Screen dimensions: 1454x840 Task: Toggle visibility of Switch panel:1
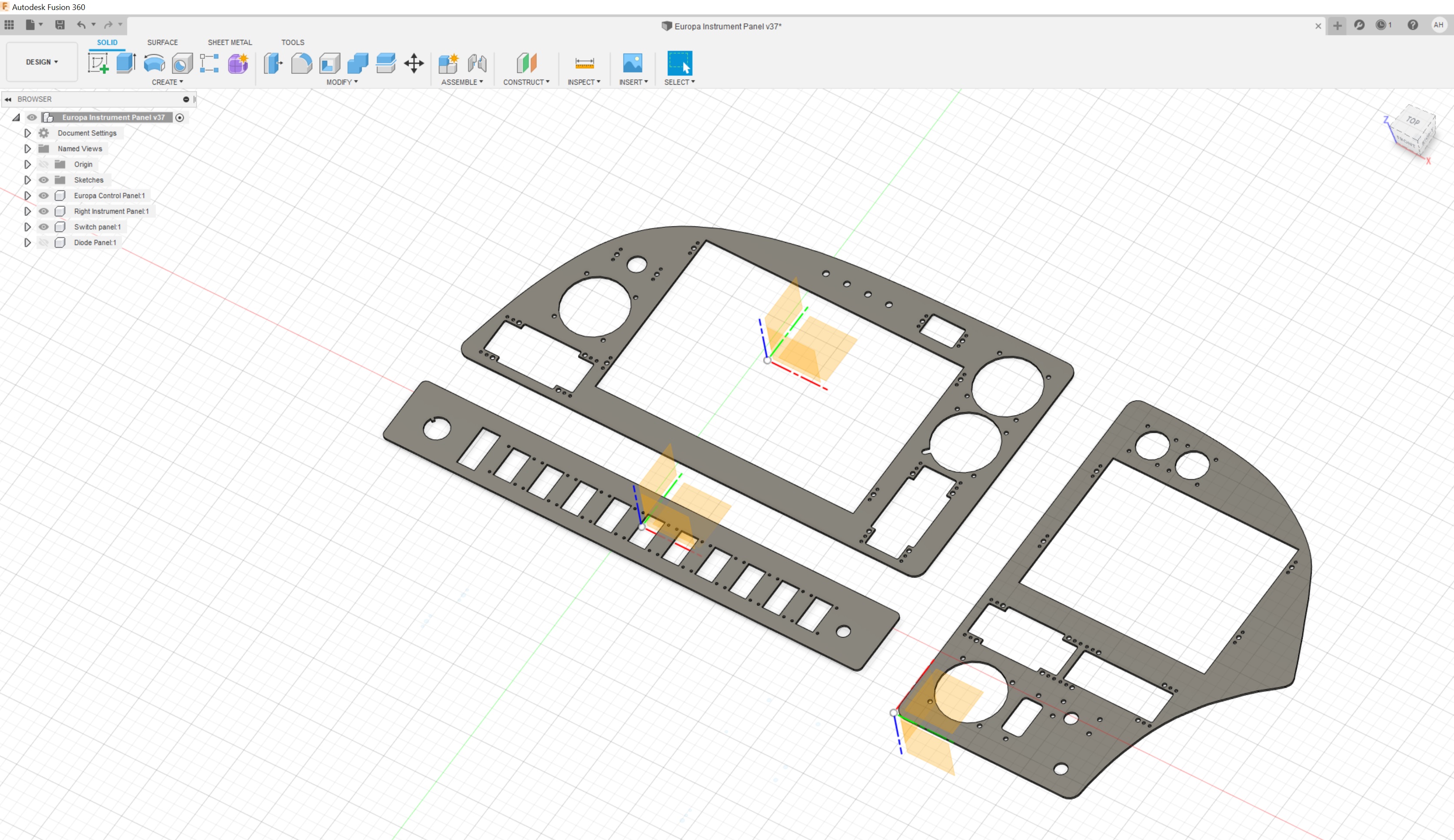click(44, 227)
